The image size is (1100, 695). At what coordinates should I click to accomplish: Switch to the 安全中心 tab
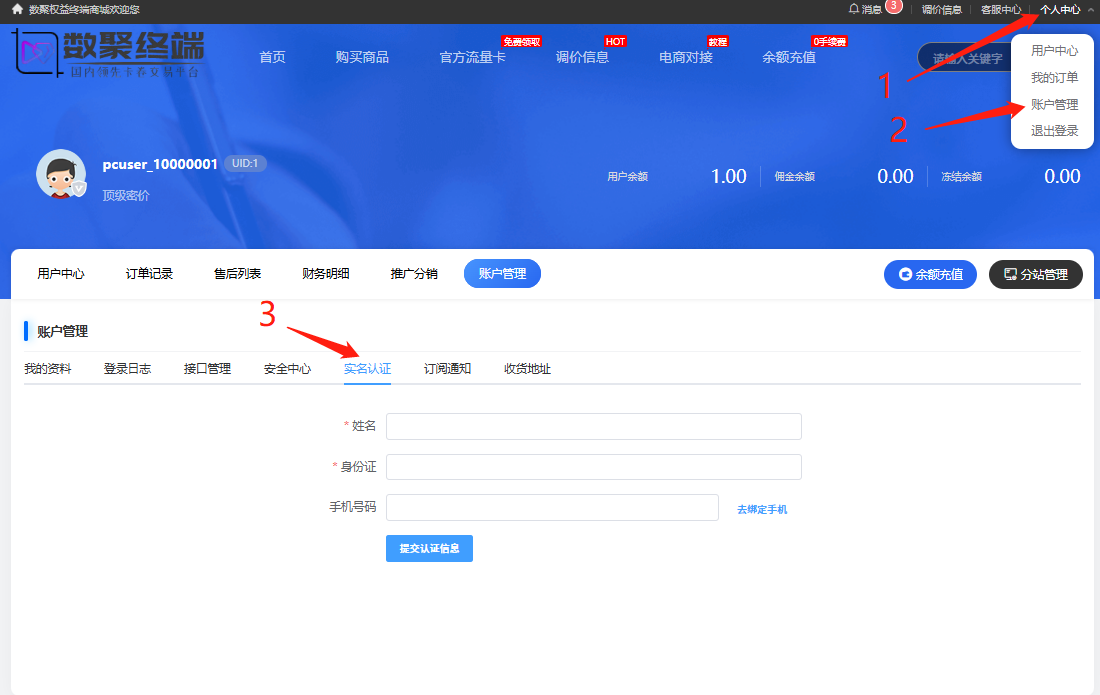[x=287, y=369]
